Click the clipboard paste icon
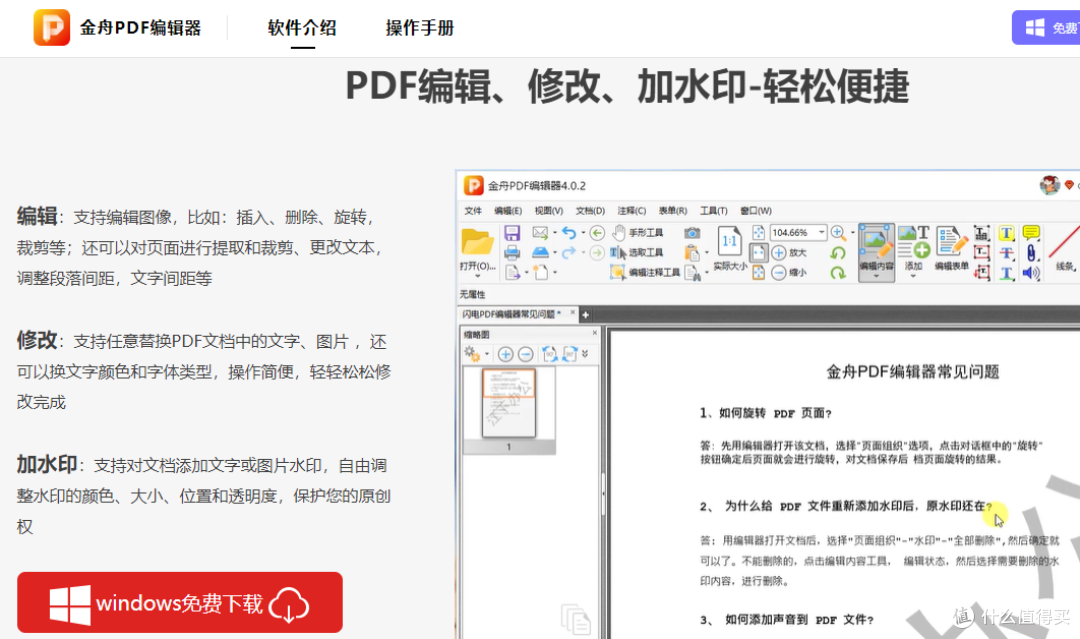1080x639 pixels. click(x=692, y=253)
